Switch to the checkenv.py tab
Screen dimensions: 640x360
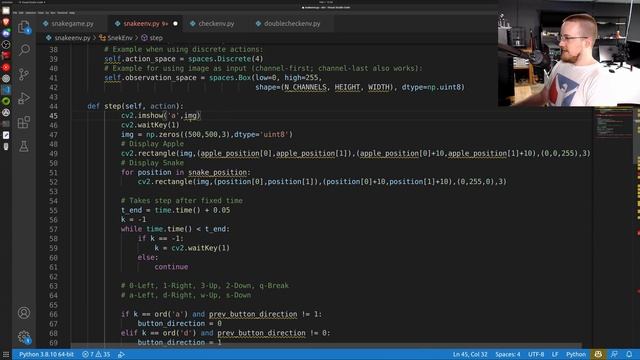tap(216, 24)
